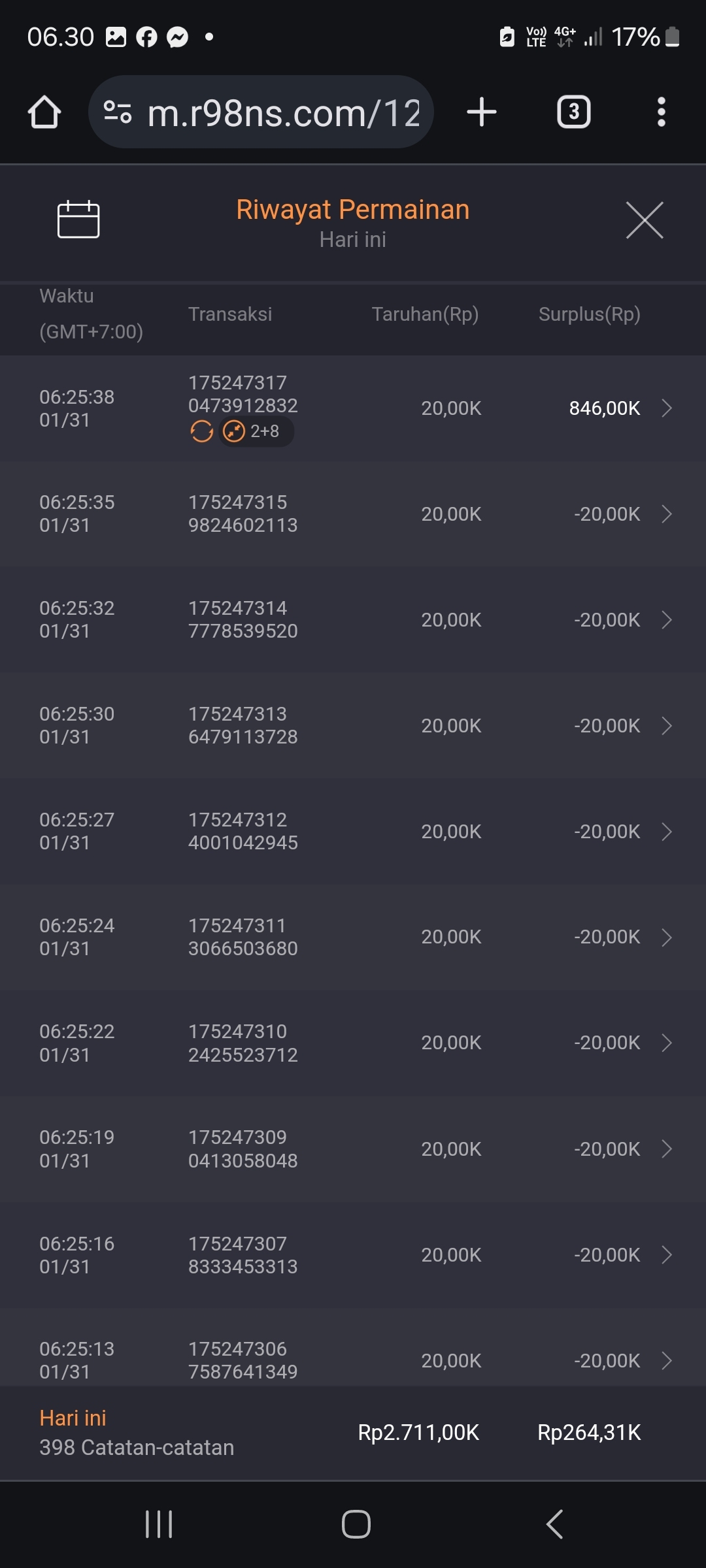Expand the 846,00K surplus record details
Viewport: 706px width, 1568px height.
point(666,408)
